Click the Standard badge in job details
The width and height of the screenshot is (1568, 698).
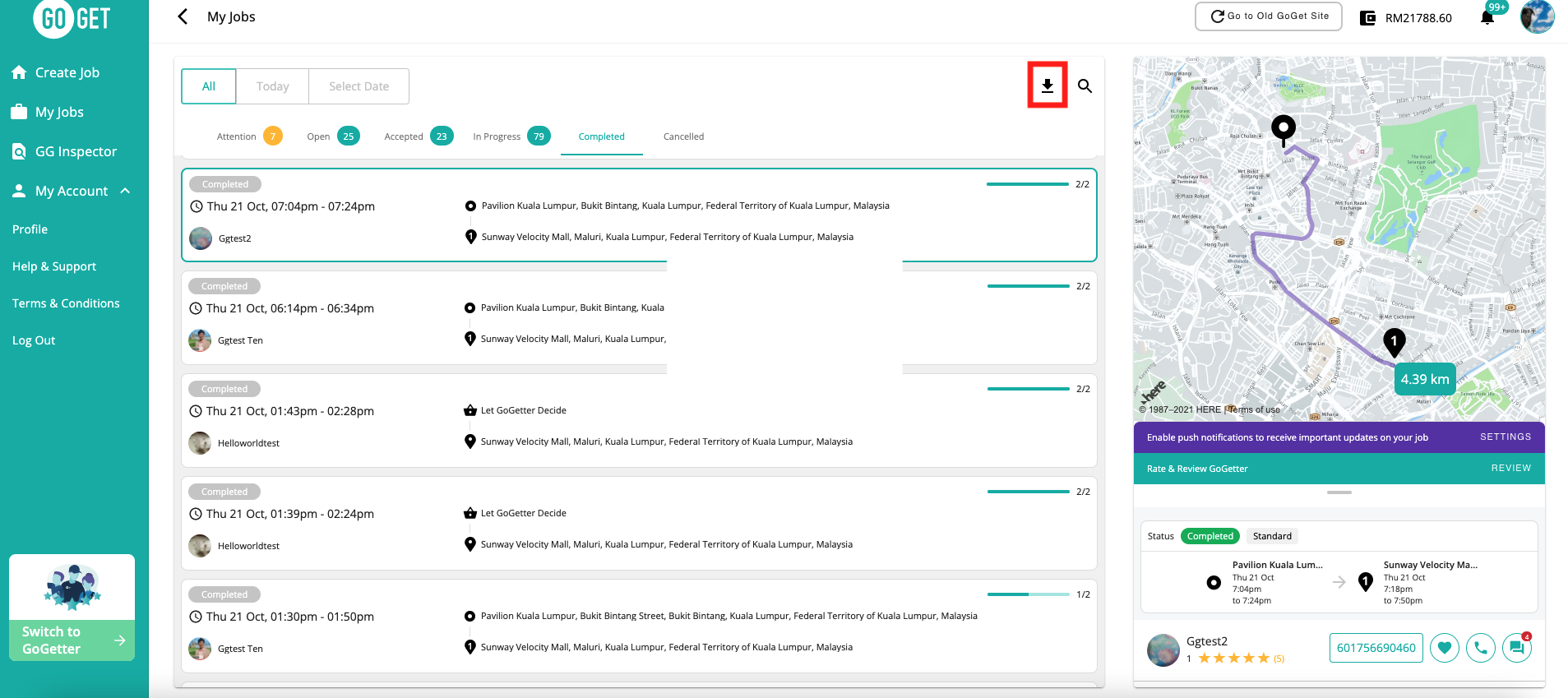[1272, 536]
